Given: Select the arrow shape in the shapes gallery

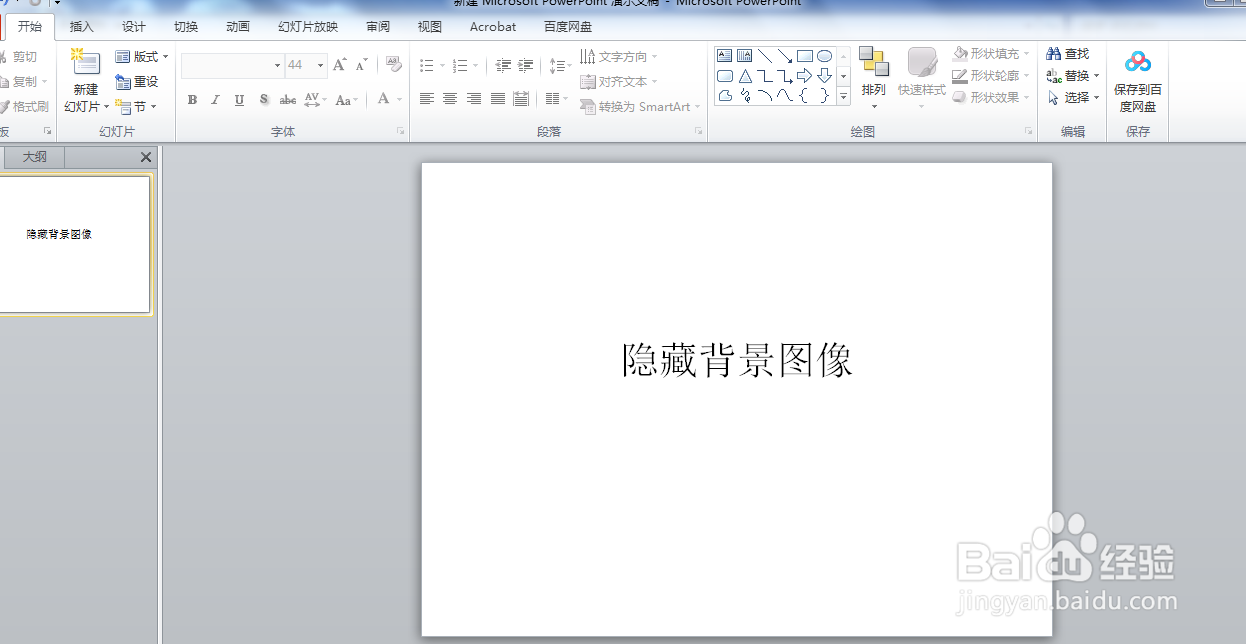Looking at the screenshot, I should [x=805, y=75].
